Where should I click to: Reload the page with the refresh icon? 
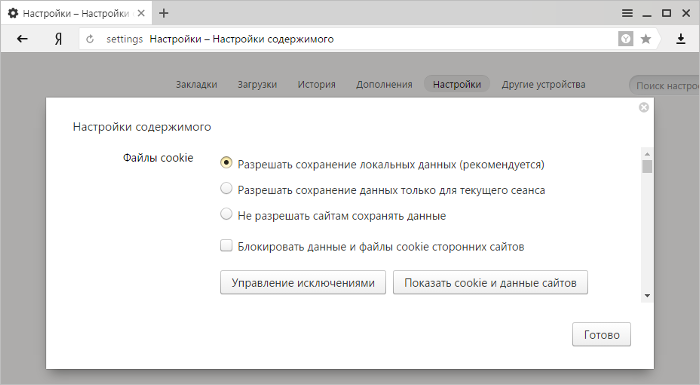pos(90,39)
